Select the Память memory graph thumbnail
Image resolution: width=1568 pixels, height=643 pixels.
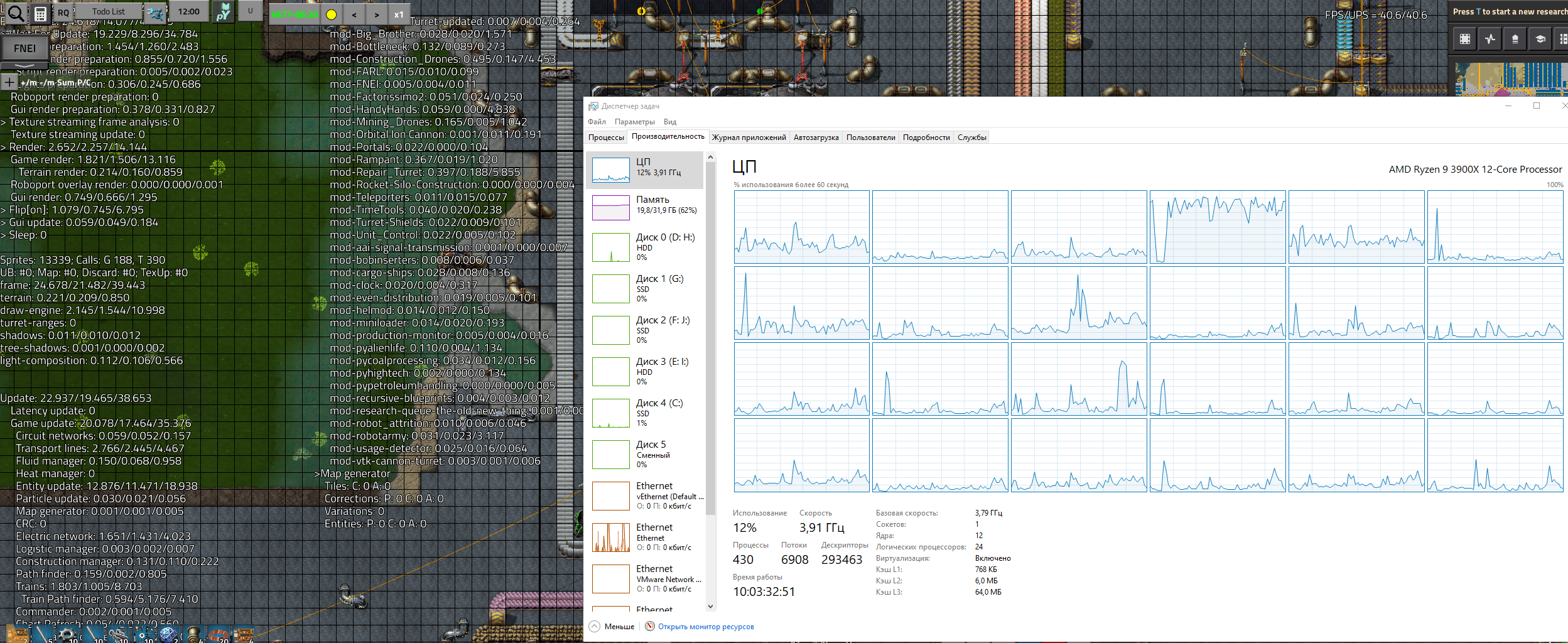(611, 207)
